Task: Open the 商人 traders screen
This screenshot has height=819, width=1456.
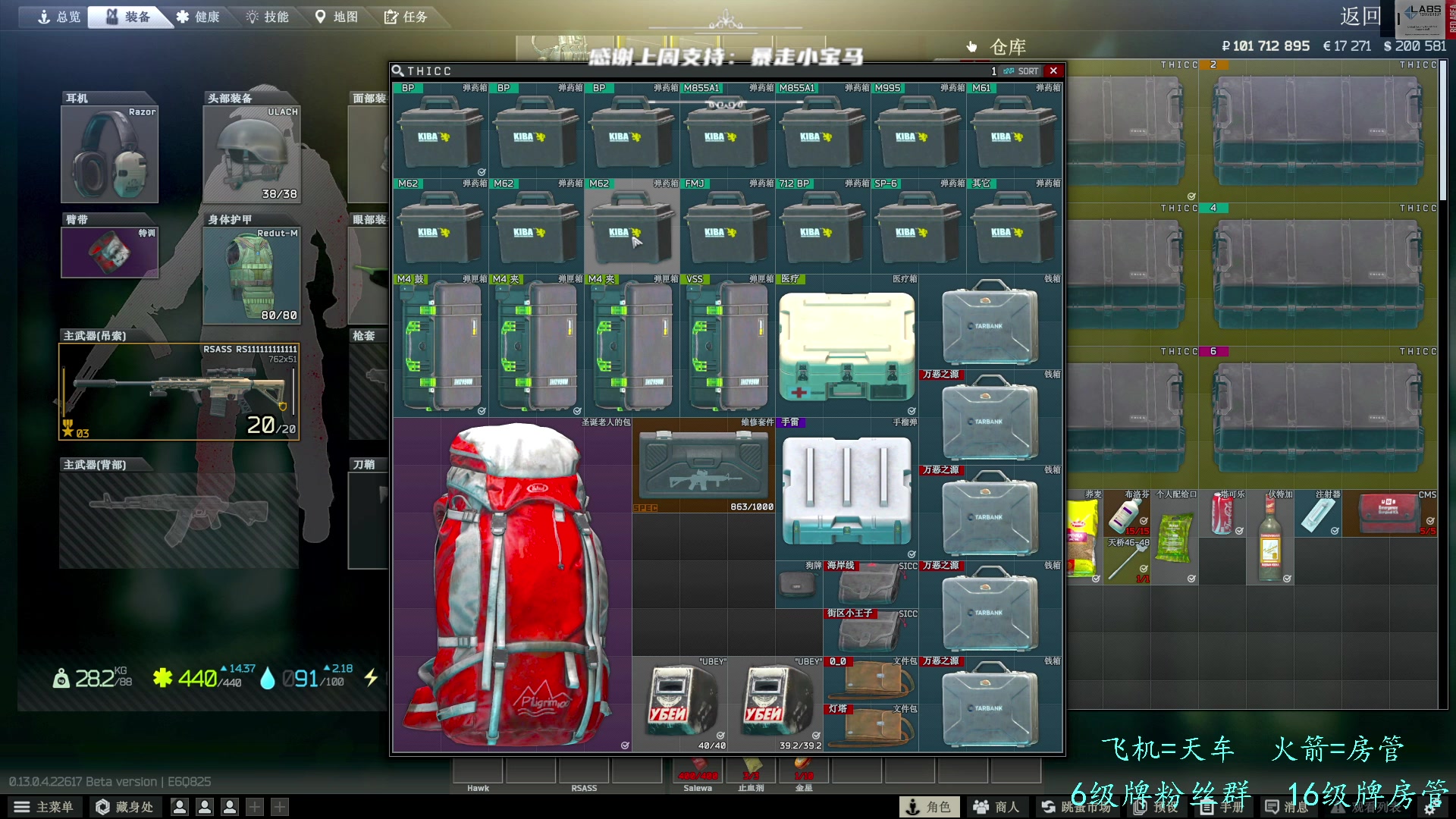Action: 996,807
